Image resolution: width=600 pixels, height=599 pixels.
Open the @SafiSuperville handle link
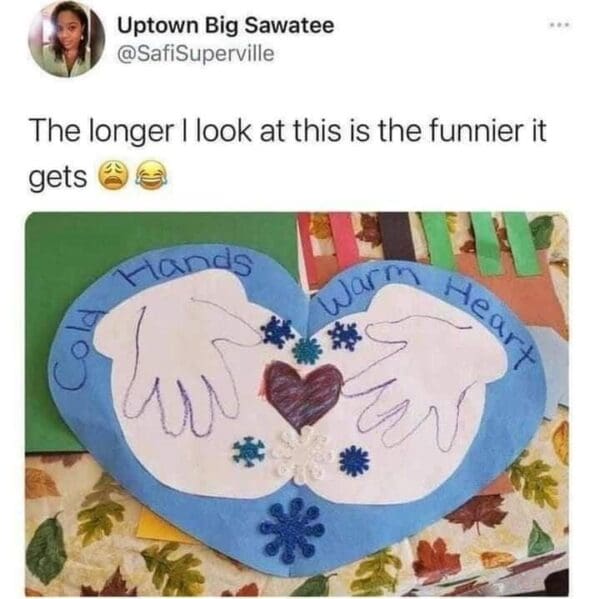[196, 54]
